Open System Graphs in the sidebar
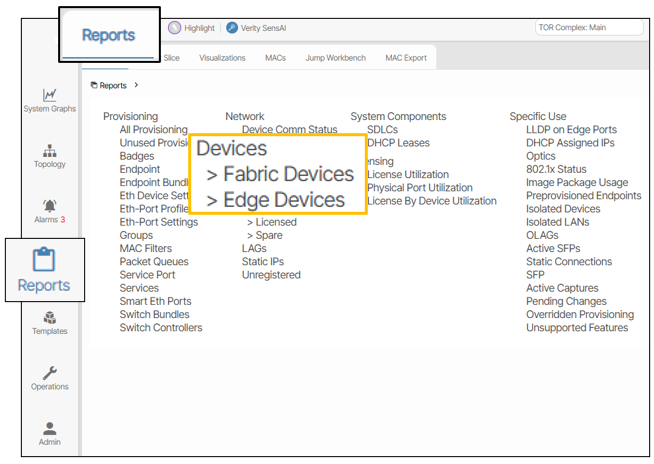The width and height of the screenshot is (654, 464). [x=49, y=96]
